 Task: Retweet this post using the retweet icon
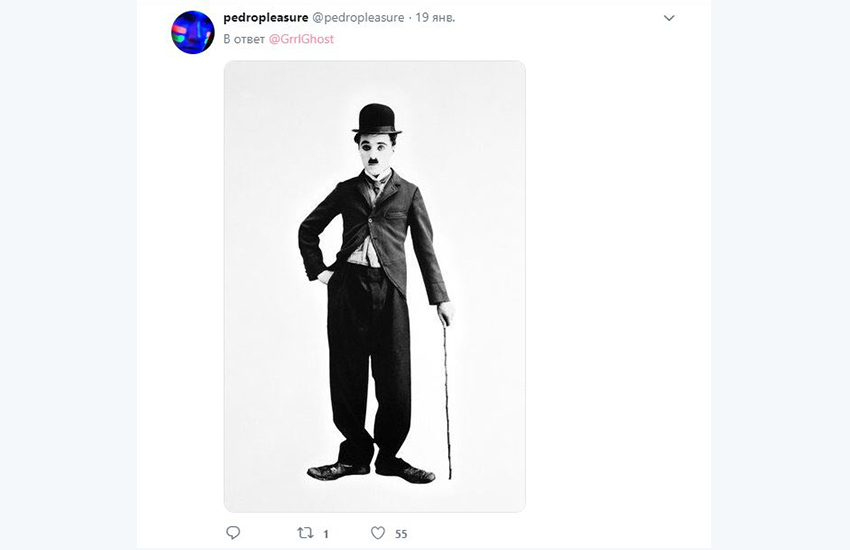click(305, 533)
